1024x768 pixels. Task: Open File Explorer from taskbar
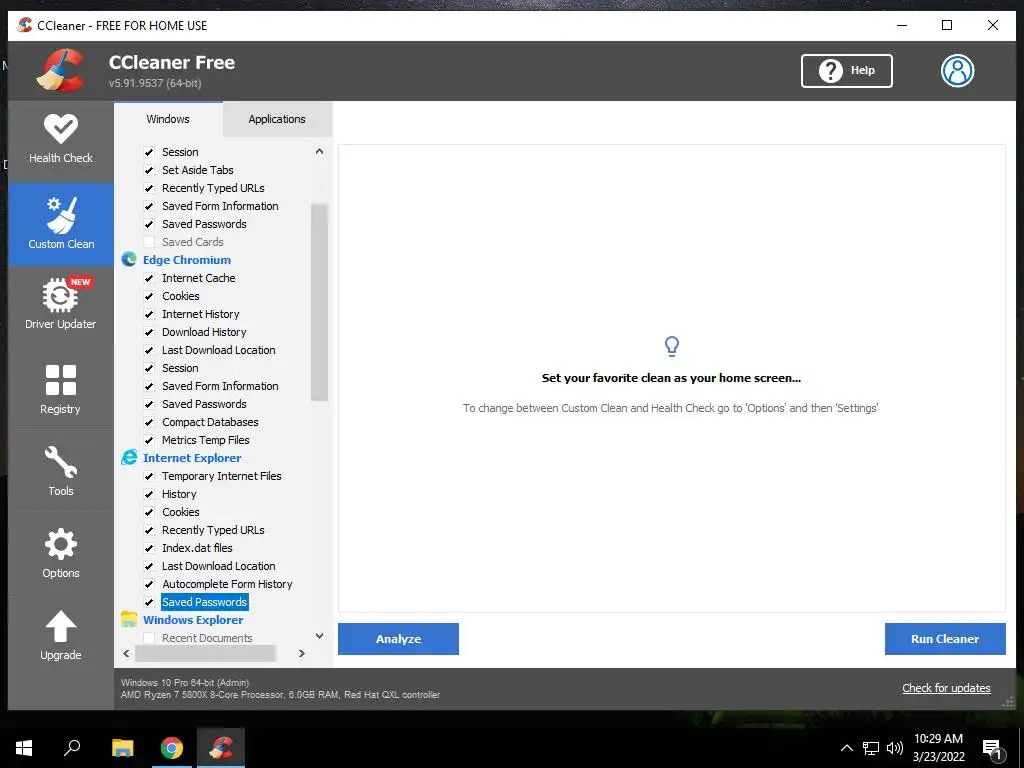pos(122,748)
